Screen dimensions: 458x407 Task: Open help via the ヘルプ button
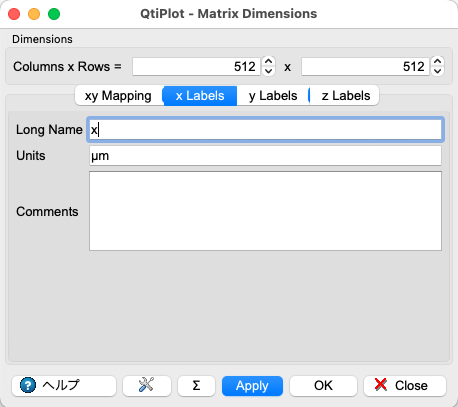tap(64, 386)
